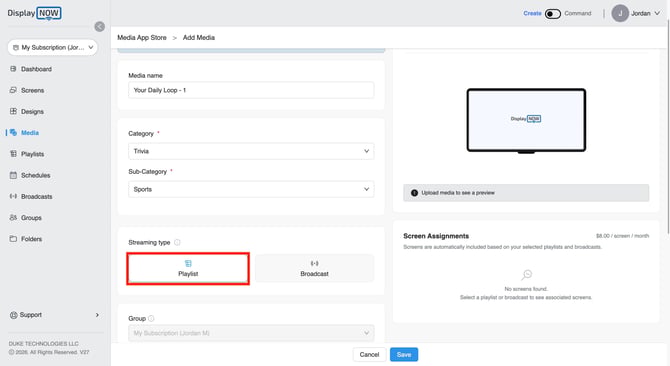The height and width of the screenshot is (366, 670).
Task: Click the Add Media breadcrumb
Action: pyautogui.click(x=199, y=38)
